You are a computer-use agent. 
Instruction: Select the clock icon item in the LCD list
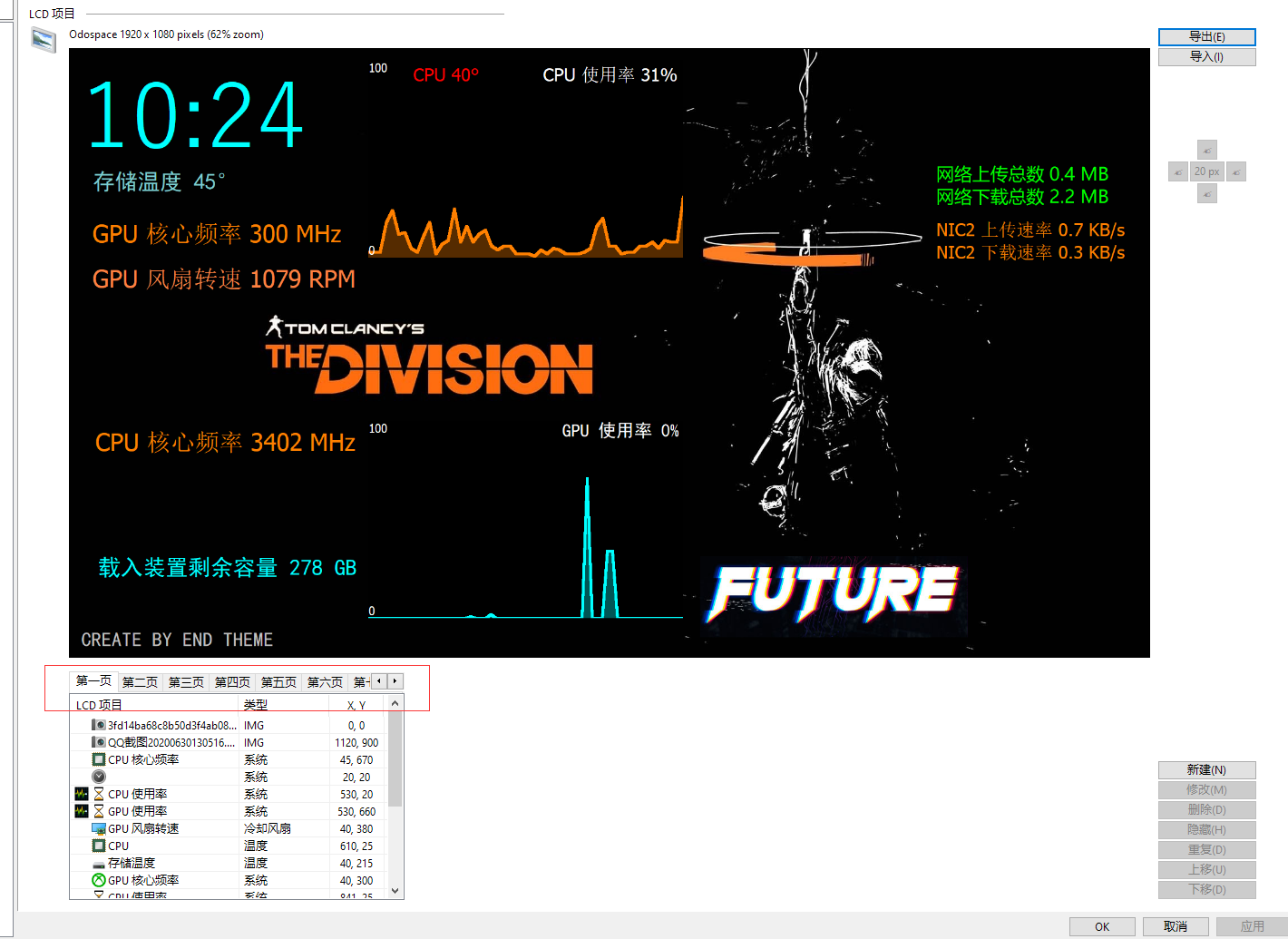pyautogui.click(x=99, y=777)
